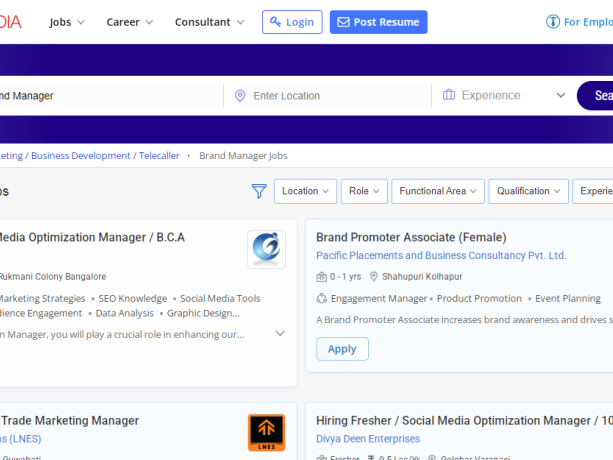
Task: Click the experience briefcase icon beside 0 - 1 yrs
Action: (x=321, y=277)
